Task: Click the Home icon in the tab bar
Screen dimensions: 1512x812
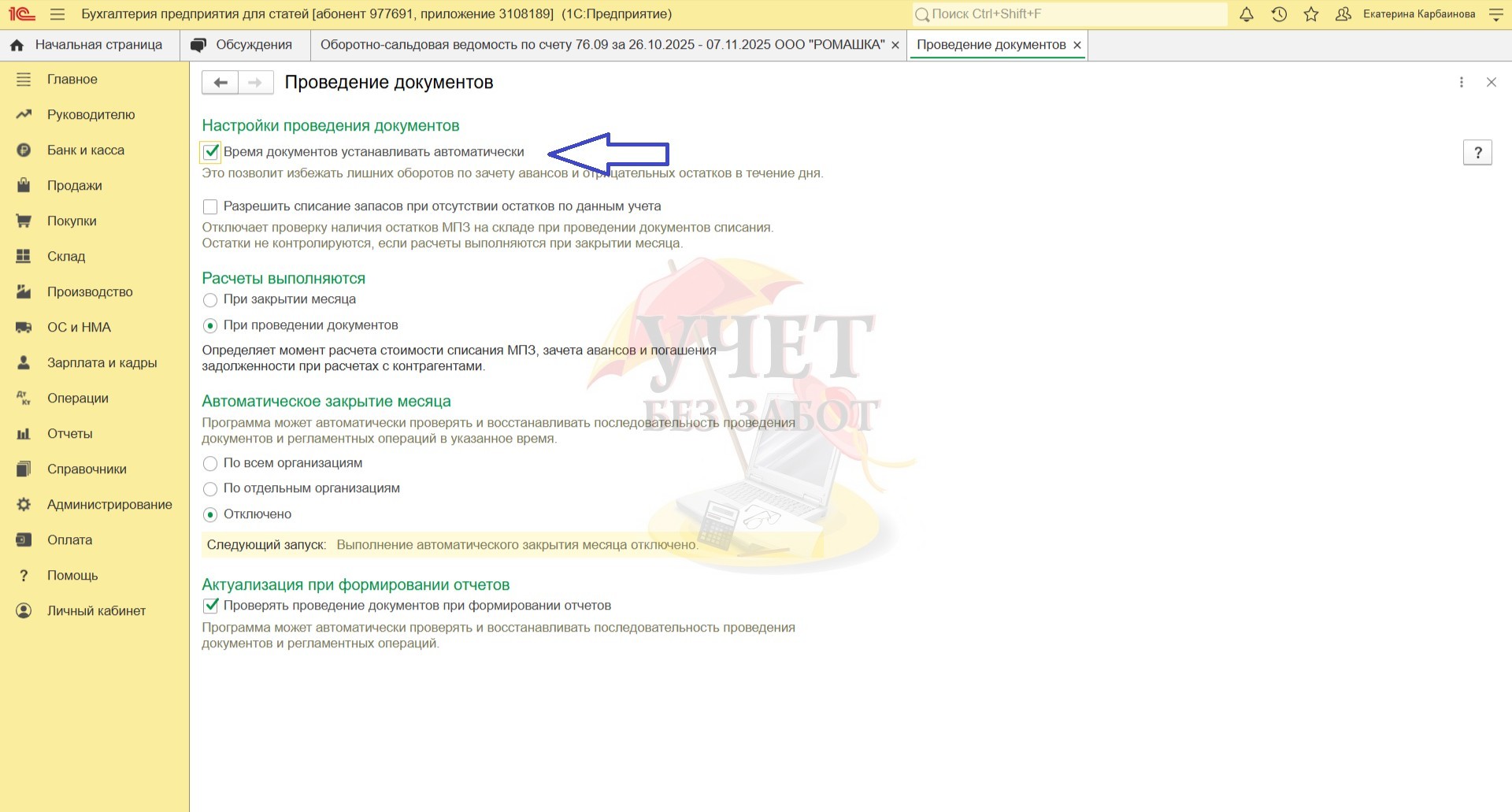Action: pyautogui.click(x=17, y=46)
